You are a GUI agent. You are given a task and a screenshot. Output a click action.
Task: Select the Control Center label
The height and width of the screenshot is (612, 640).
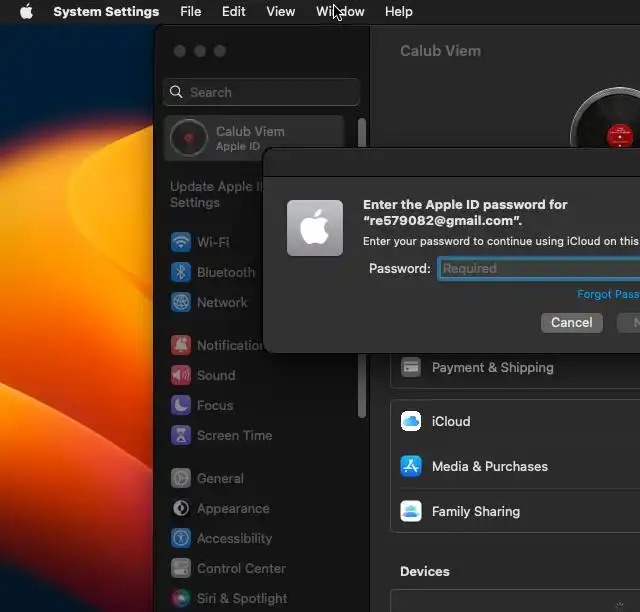click(x=241, y=568)
